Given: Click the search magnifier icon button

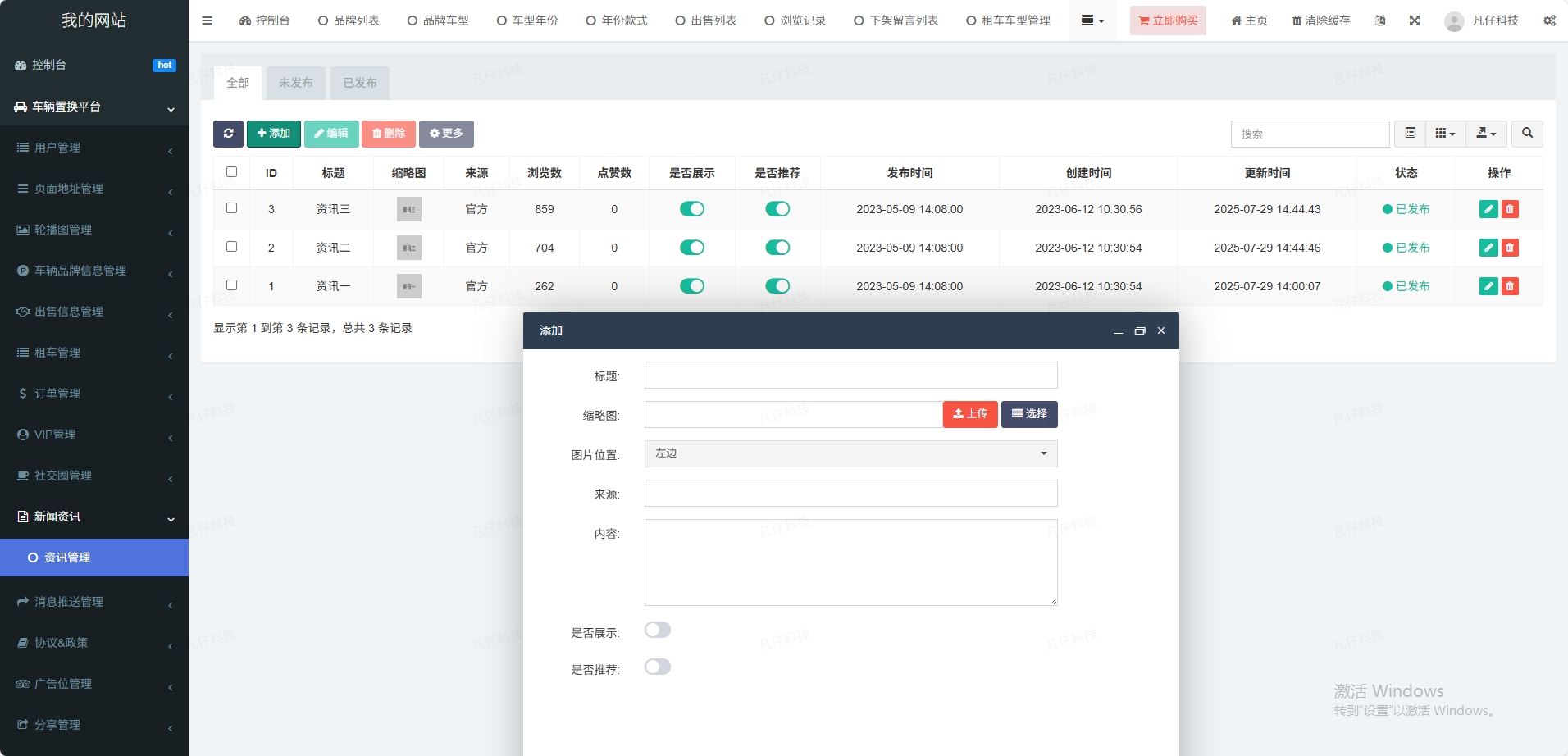Looking at the screenshot, I should (x=1527, y=134).
